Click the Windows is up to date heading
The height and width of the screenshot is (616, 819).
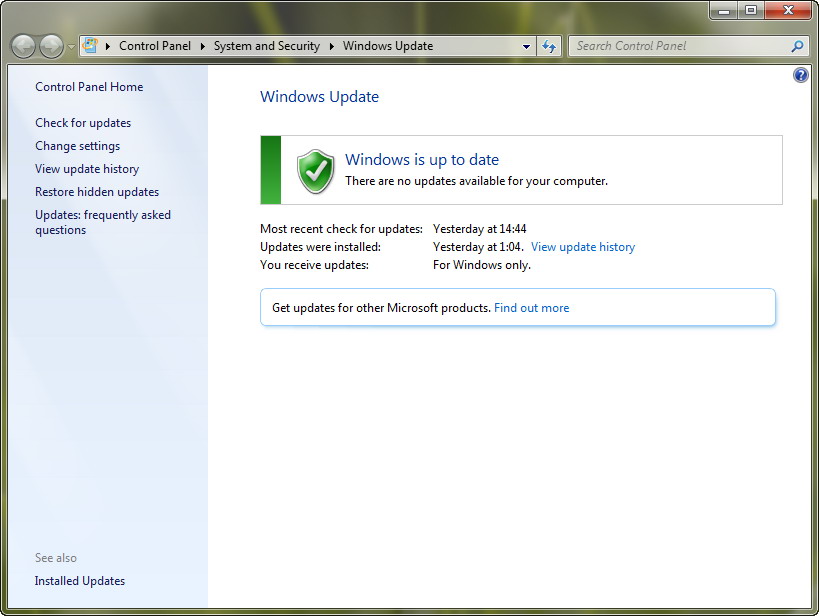tap(422, 159)
